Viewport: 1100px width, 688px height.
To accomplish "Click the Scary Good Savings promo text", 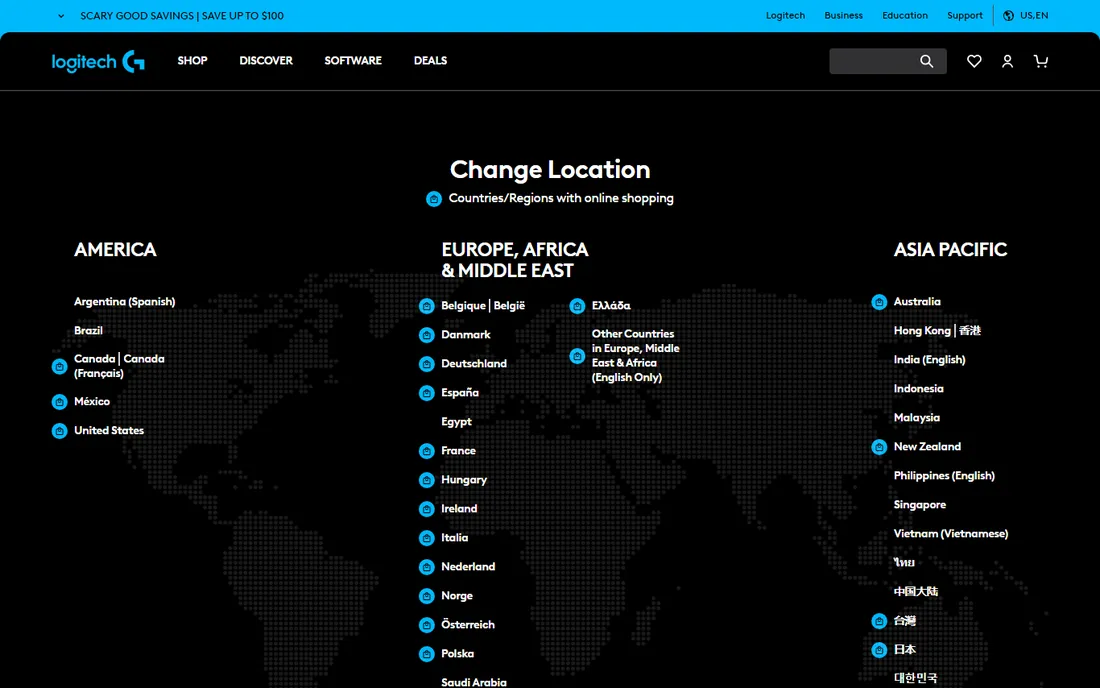I will (182, 15).
